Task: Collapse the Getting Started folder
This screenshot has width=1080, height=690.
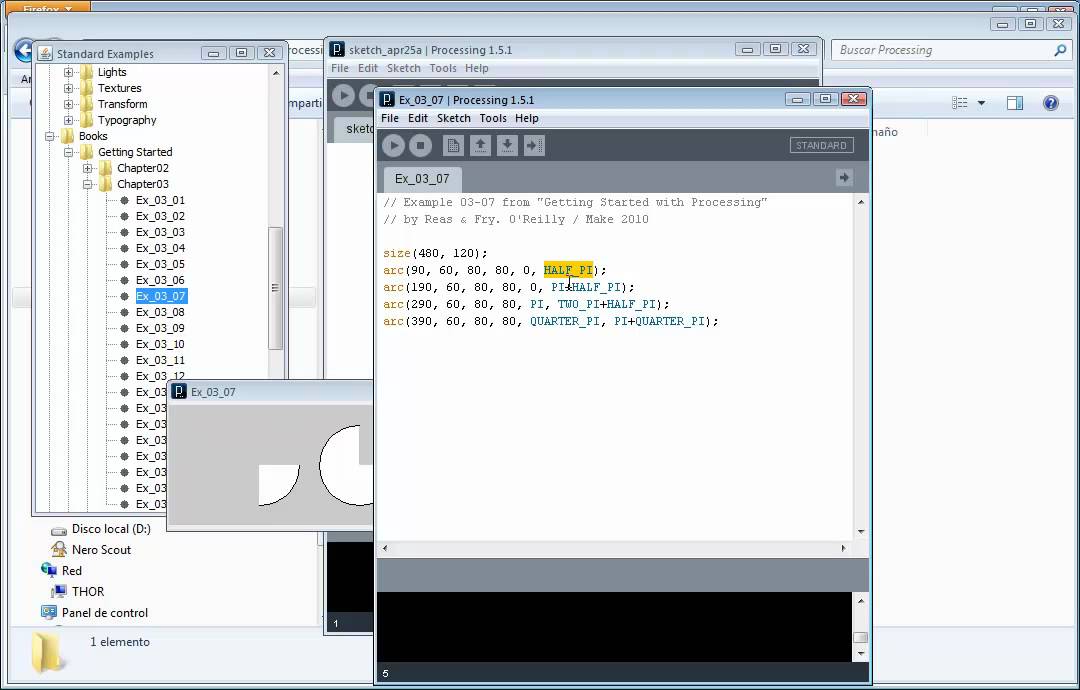Action: (x=68, y=152)
